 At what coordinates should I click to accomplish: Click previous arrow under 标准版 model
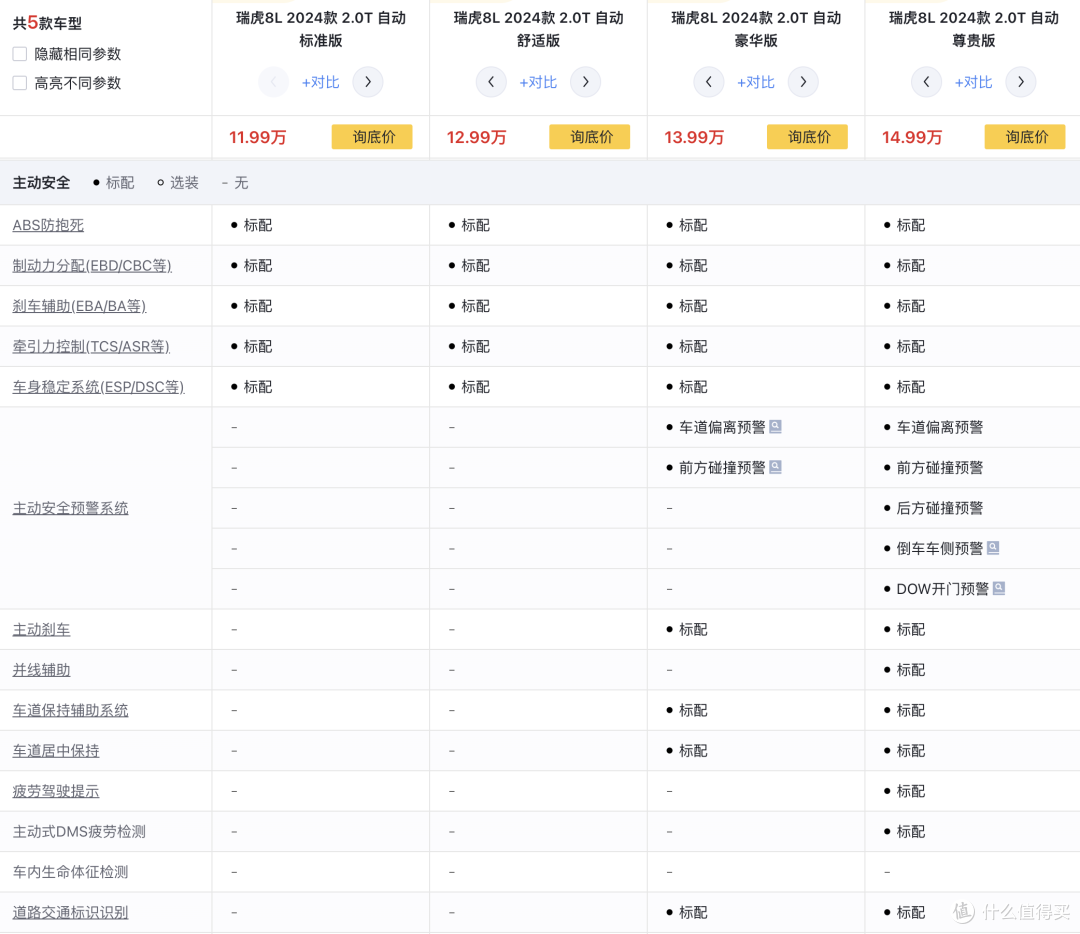pos(273,82)
